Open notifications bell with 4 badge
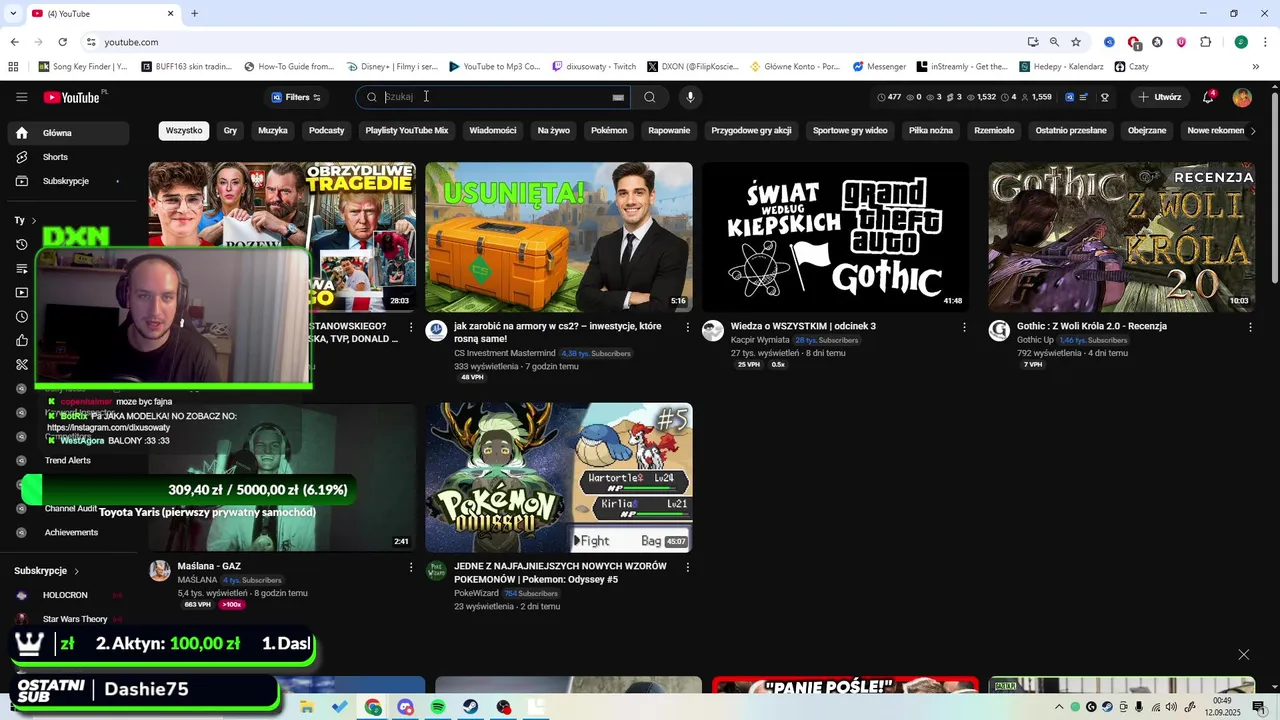1280x720 pixels. pos(1208,97)
